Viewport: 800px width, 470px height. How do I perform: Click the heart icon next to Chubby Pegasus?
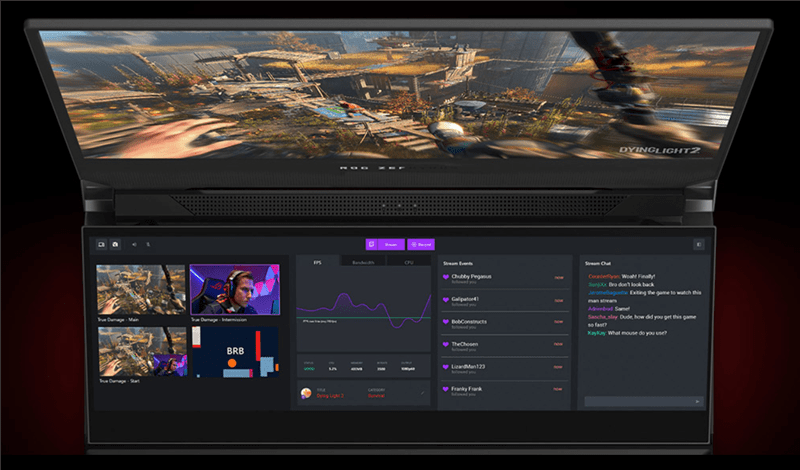click(x=446, y=278)
